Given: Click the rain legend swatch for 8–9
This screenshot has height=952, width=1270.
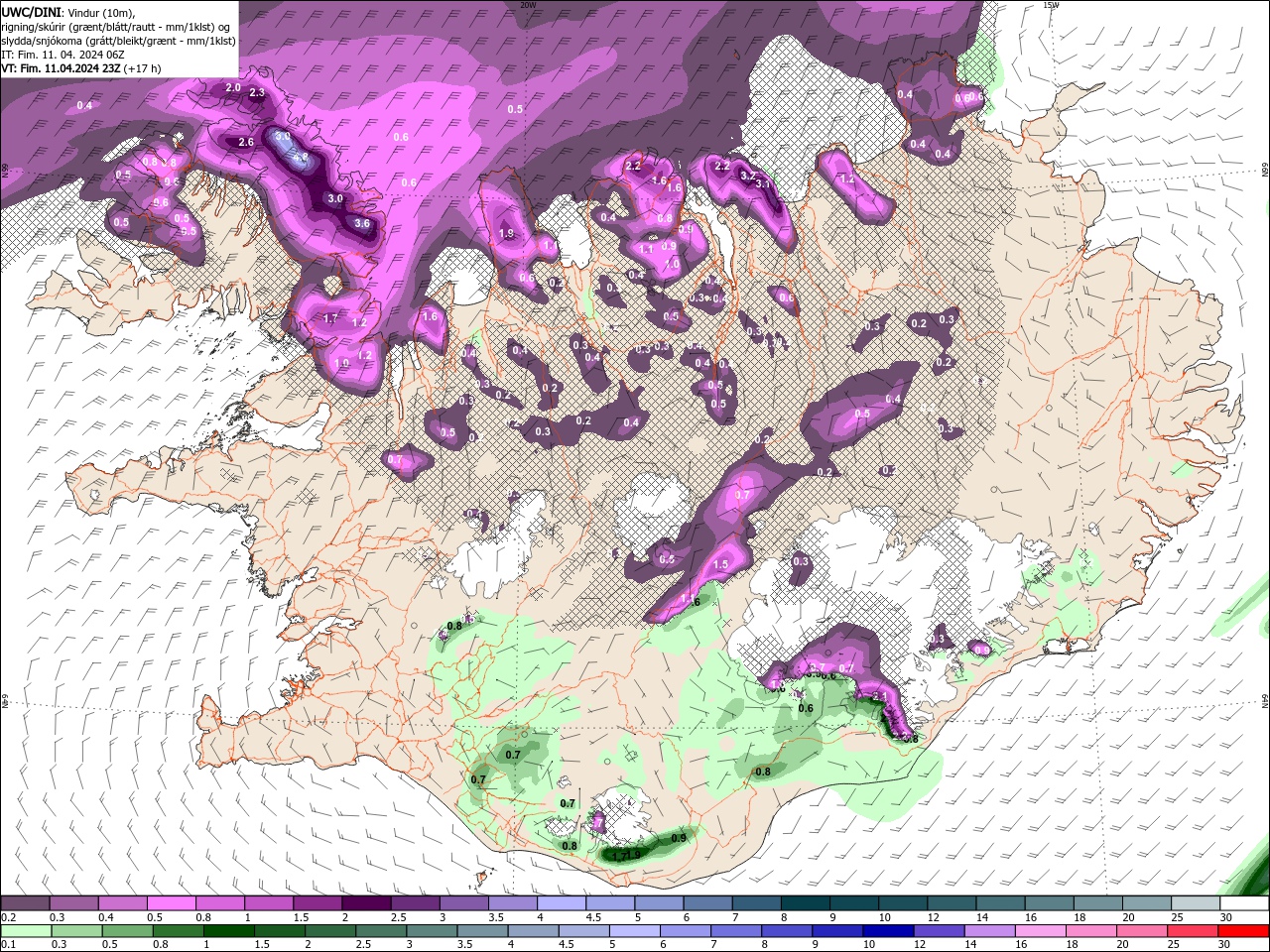Looking at the screenshot, I should (x=788, y=931).
